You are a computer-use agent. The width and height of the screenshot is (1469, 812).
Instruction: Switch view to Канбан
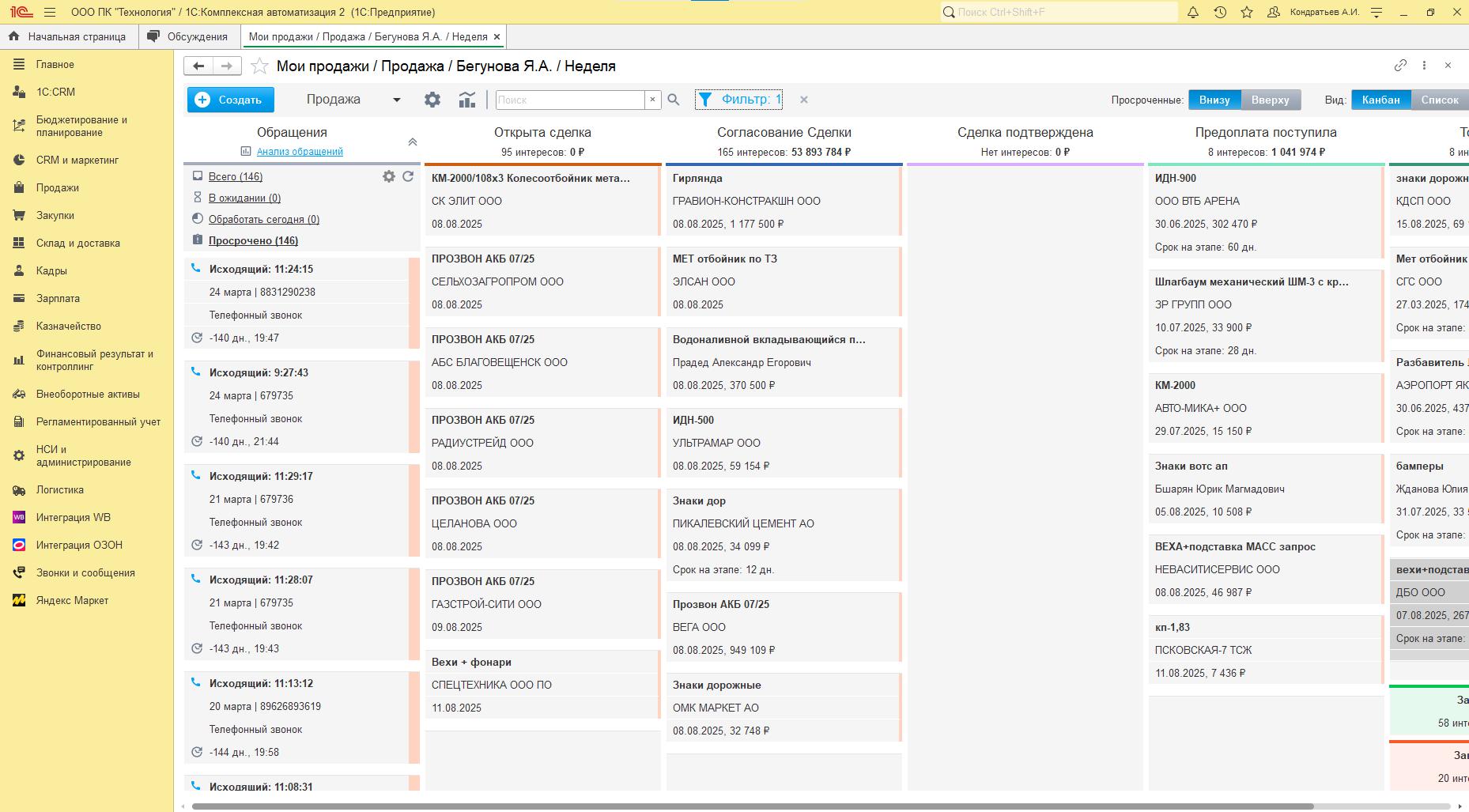tap(1380, 100)
